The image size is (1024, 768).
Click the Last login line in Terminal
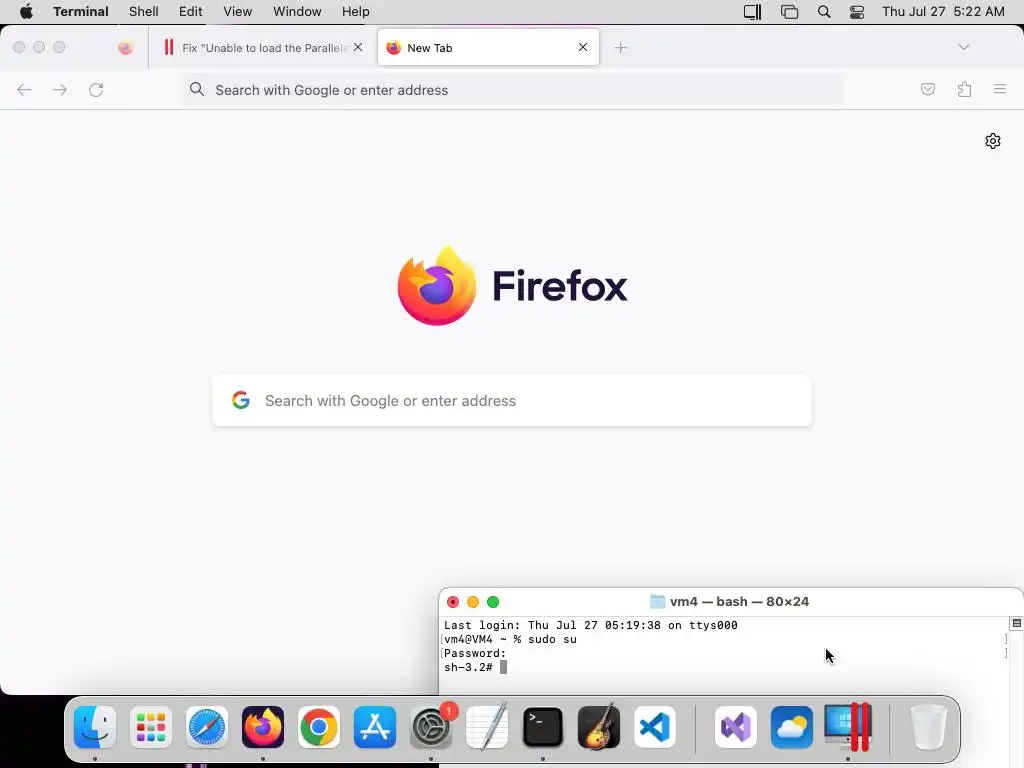(590, 625)
